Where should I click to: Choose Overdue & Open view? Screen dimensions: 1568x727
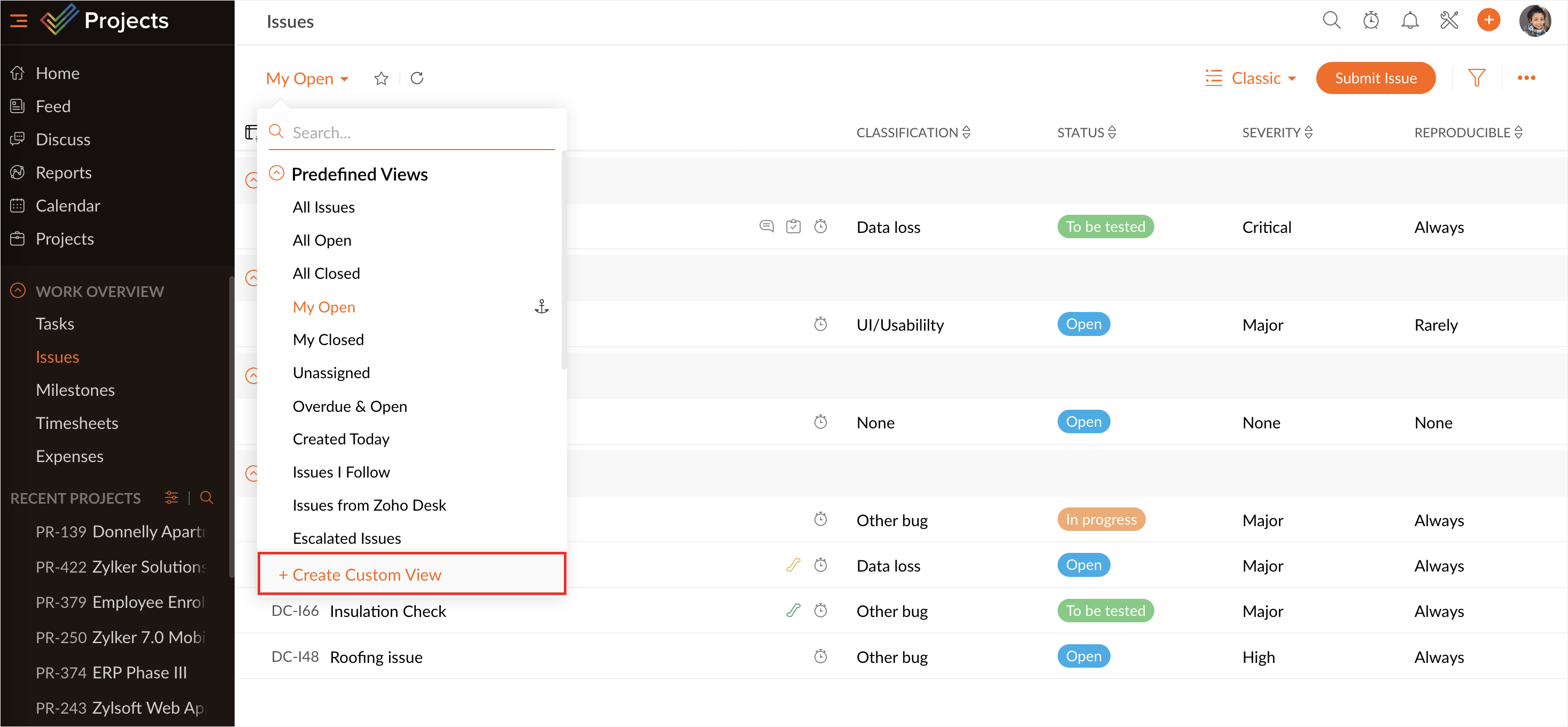click(x=350, y=406)
